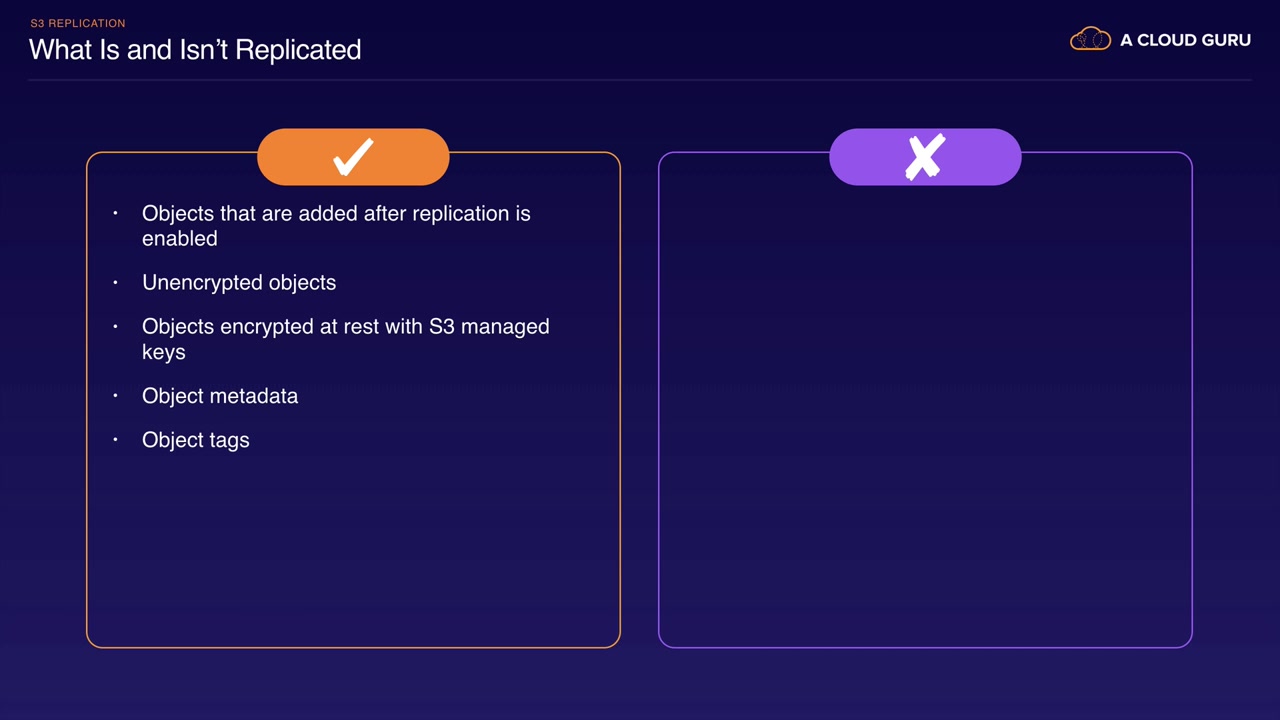The width and height of the screenshot is (1280, 720).
Task: Click bullet dot before "Objects that are added"
Action: 116,214
